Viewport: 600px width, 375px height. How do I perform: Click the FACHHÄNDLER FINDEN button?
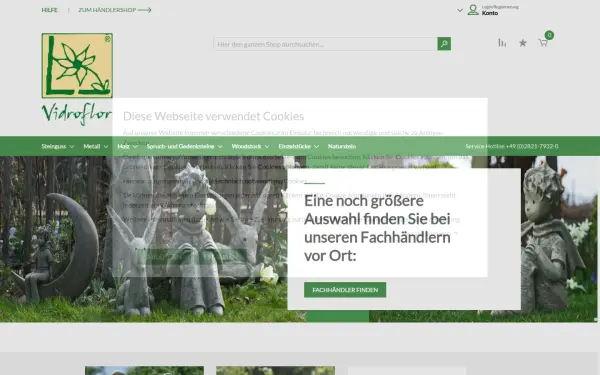click(x=345, y=290)
